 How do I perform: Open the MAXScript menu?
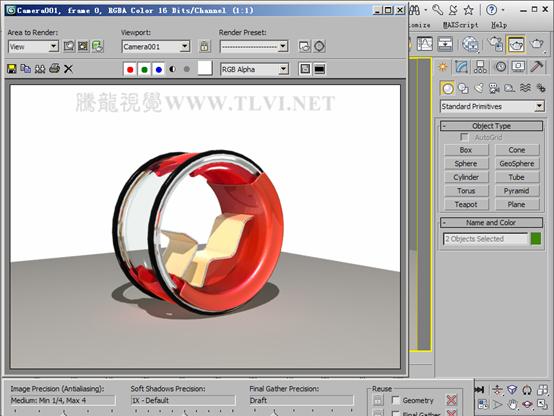point(460,25)
